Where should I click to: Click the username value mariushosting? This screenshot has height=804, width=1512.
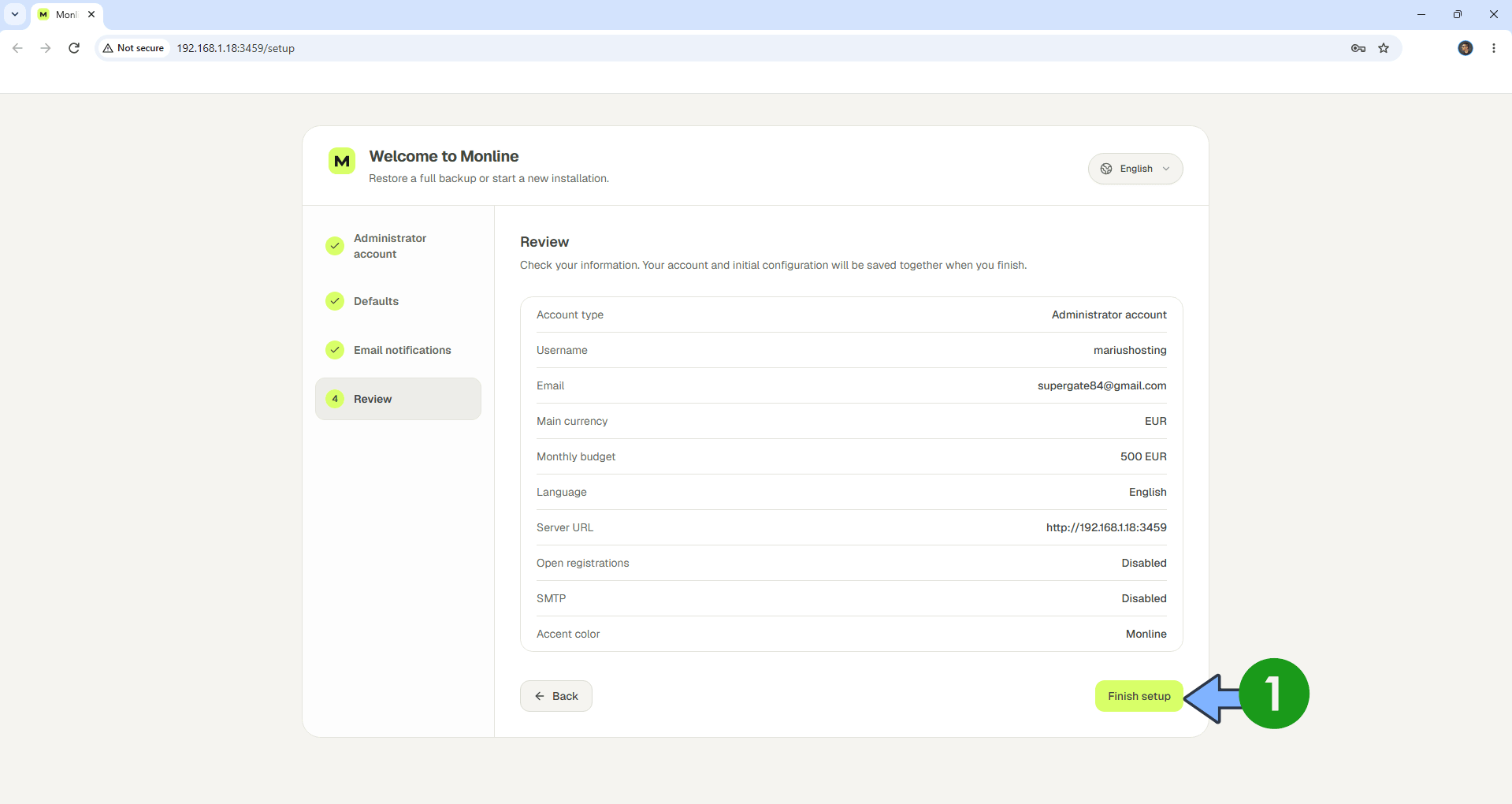1130,350
